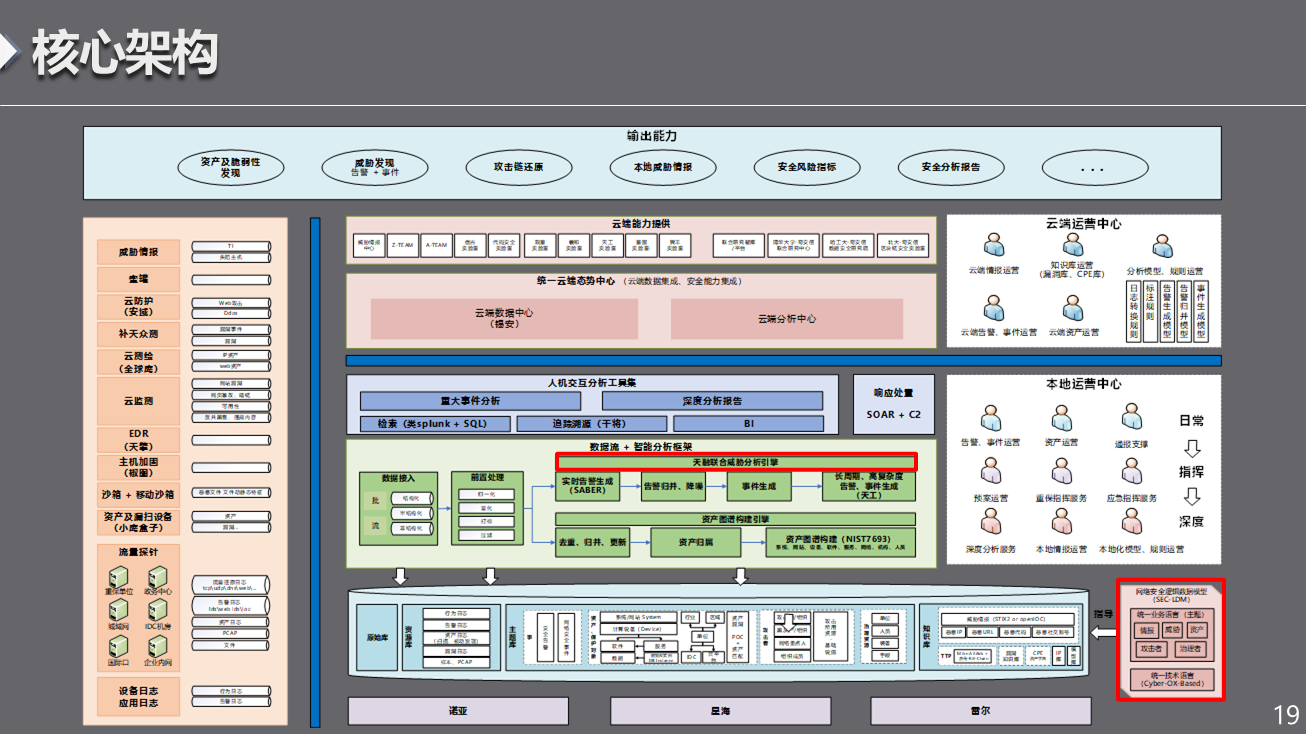Image resolution: width=1306 pixels, height=734 pixels.
Task: Select the 云测绘(全球鹰) source box
Action: [x=139, y=362]
